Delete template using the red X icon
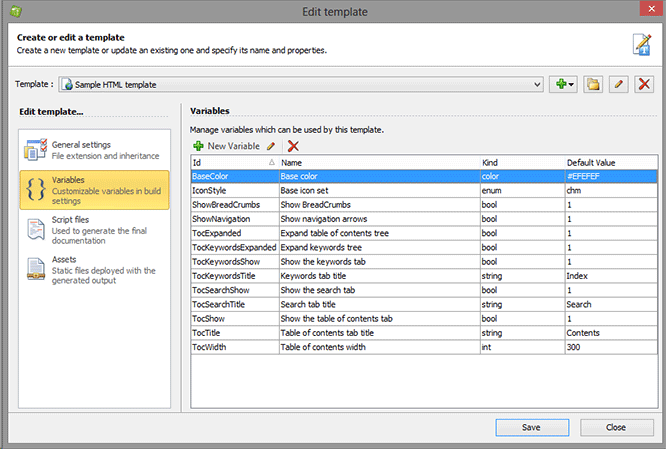This screenshot has width=666, height=449. [644, 84]
